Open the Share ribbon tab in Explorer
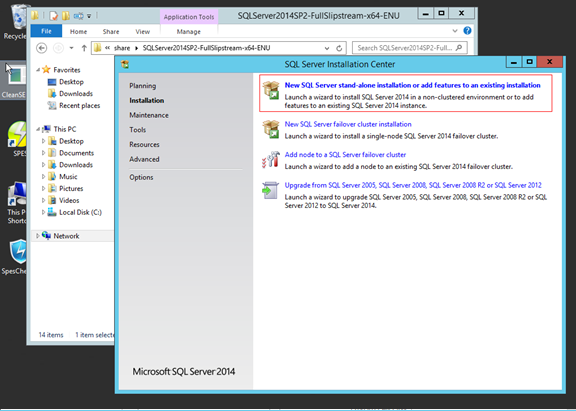Screen dimensions: 576x411 pyautogui.click(x=111, y=32)
